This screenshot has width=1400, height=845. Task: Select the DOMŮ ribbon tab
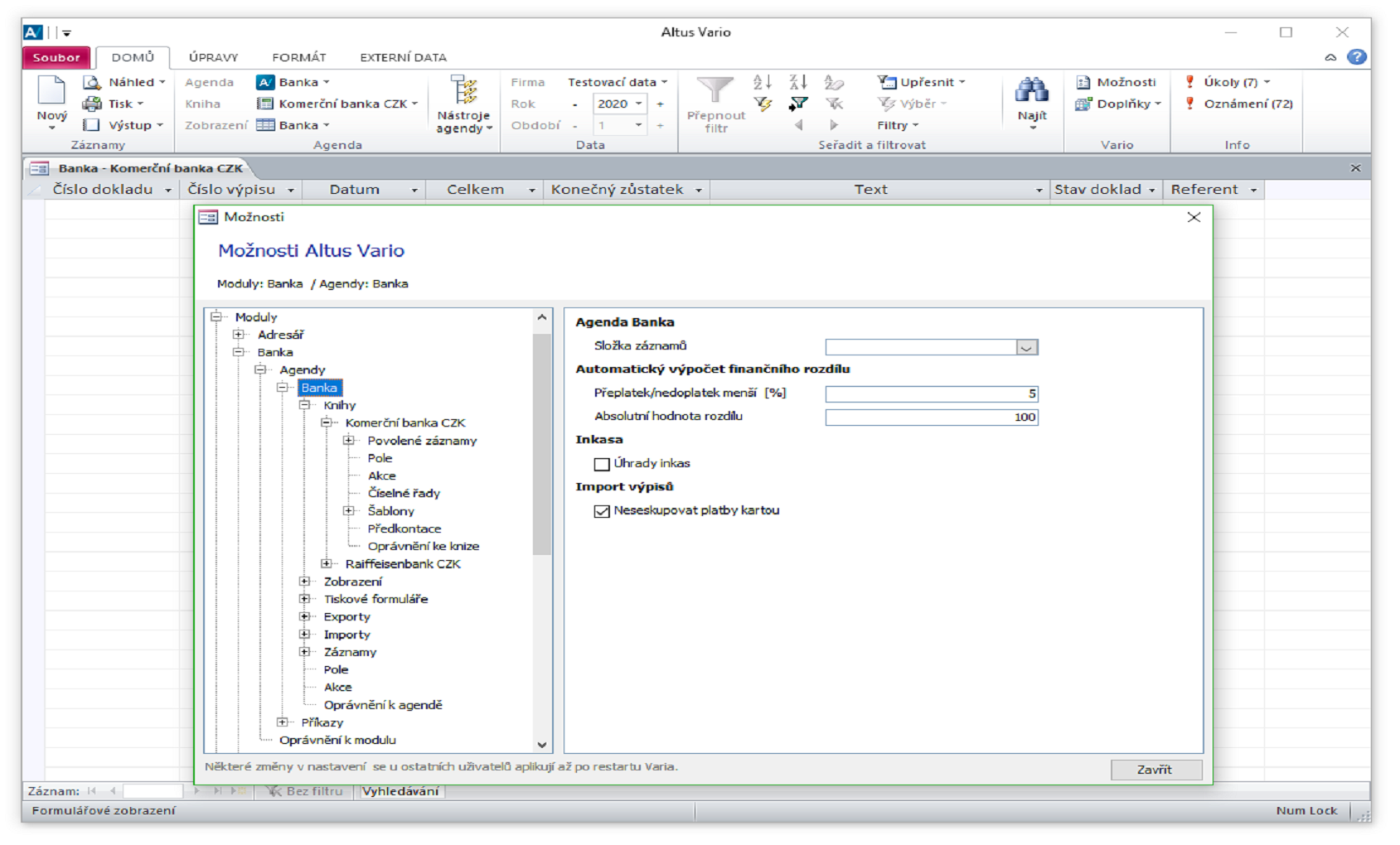click(x=133, y=57)
